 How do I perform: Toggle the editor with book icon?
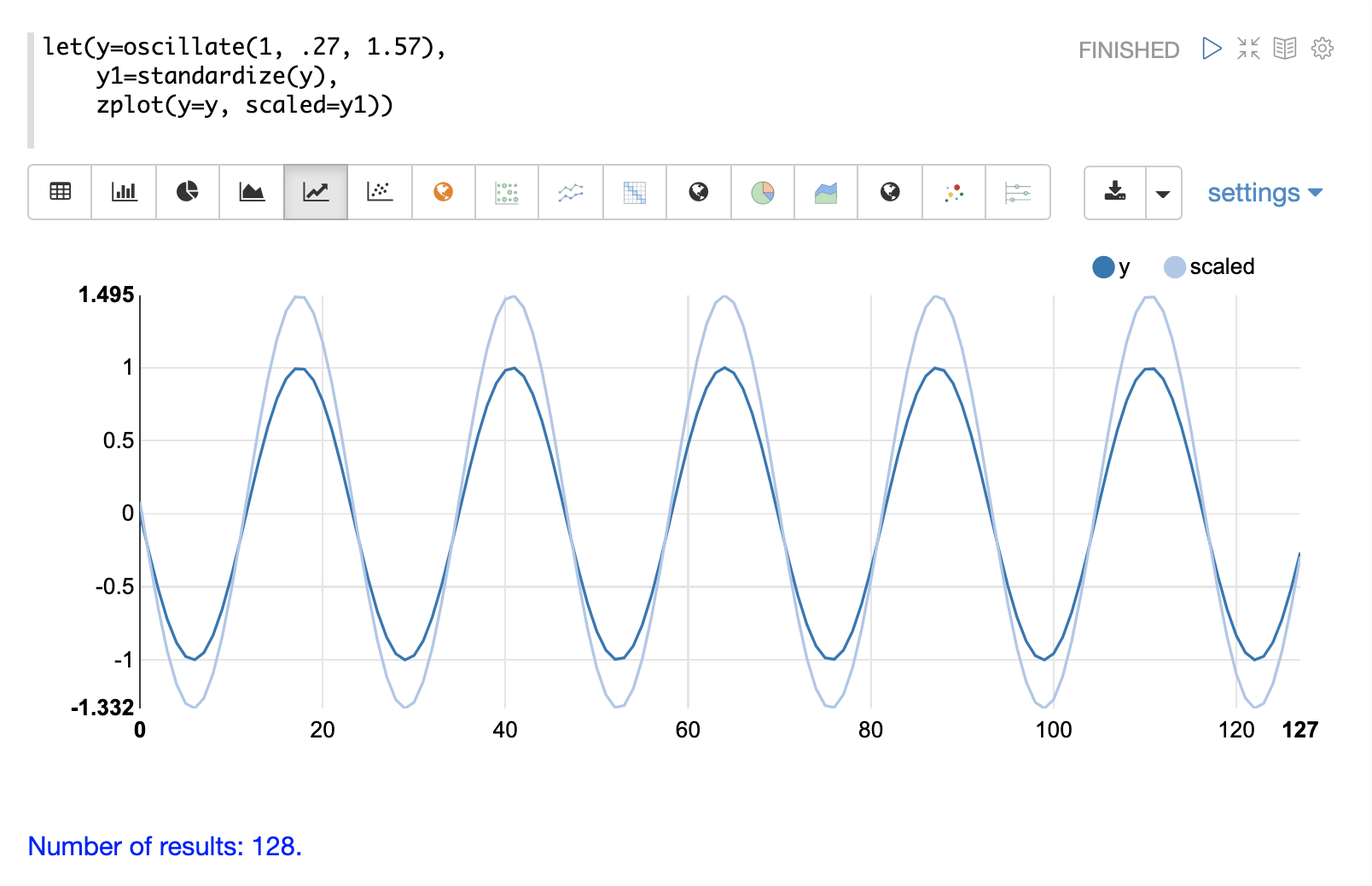[1285, 49]
